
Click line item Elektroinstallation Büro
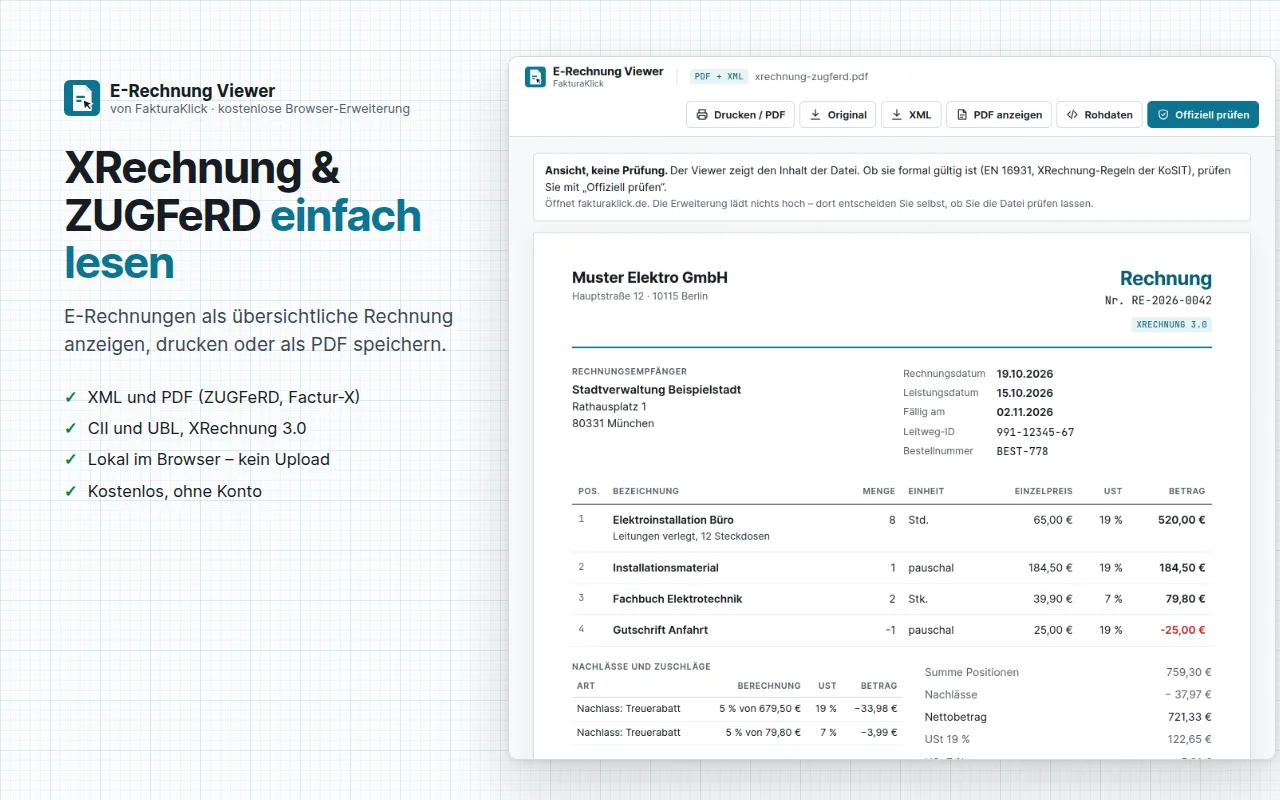(x=673, y=520)
